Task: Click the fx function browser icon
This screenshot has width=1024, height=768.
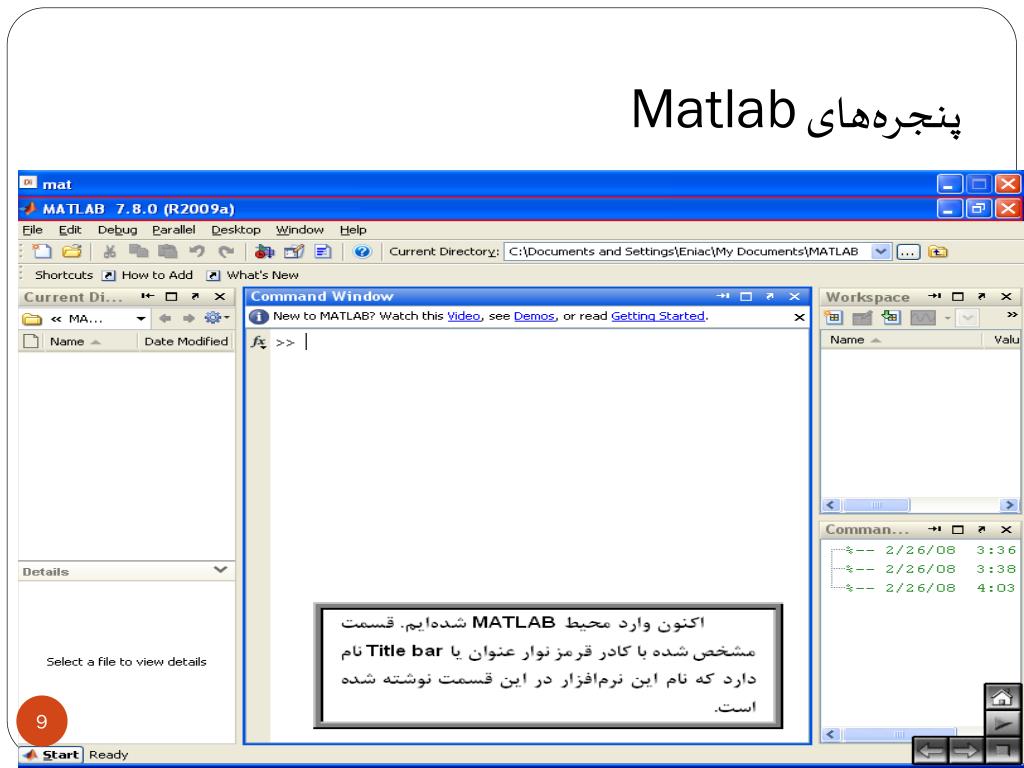Action: [x=259, y=342]
